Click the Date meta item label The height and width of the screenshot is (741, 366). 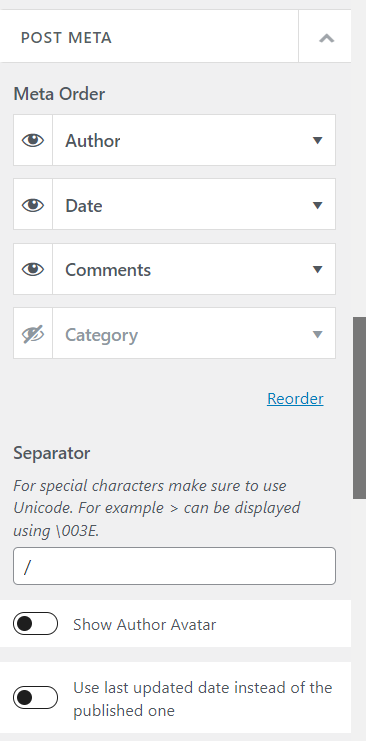(x=84, y=206)
